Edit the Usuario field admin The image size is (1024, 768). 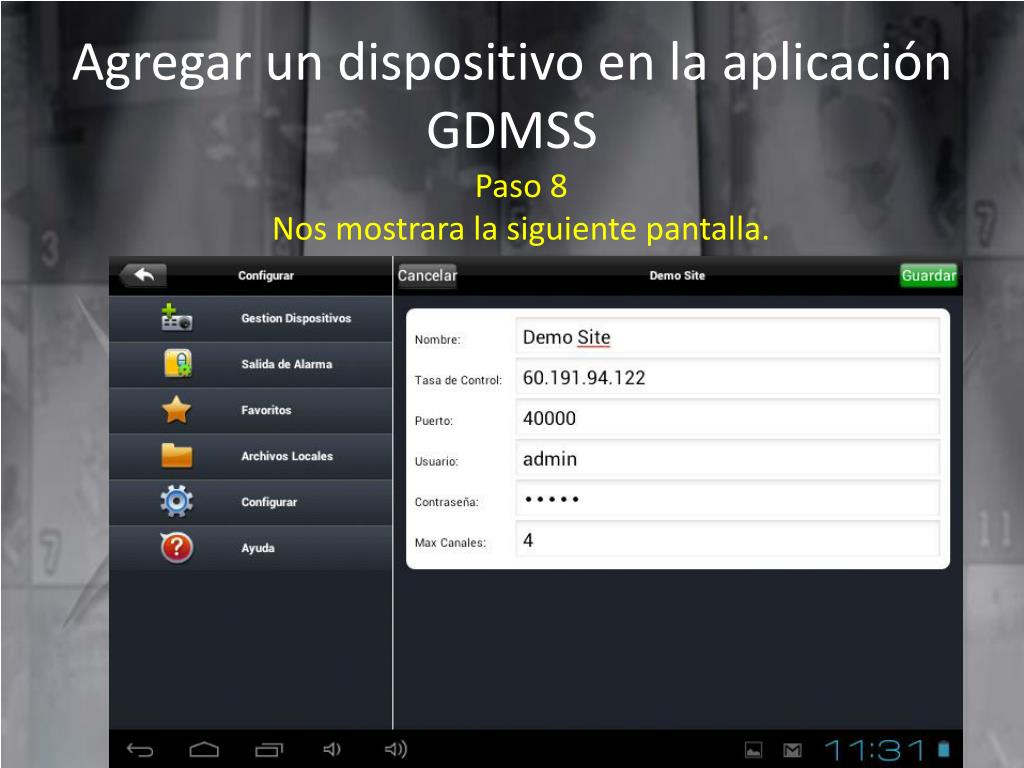(728, 458)
